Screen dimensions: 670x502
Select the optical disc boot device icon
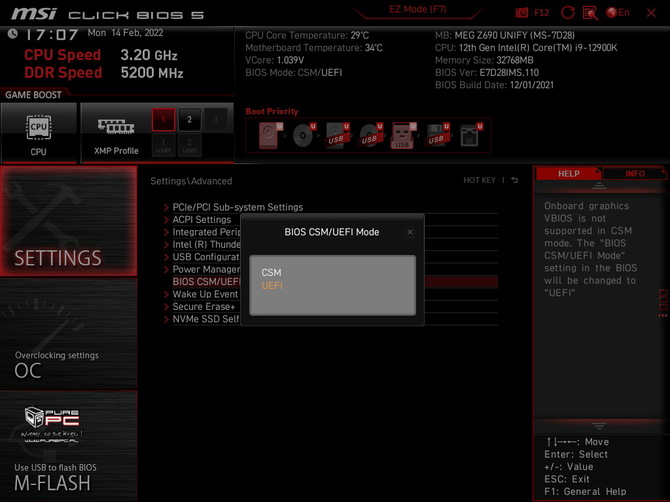(303, 136)
